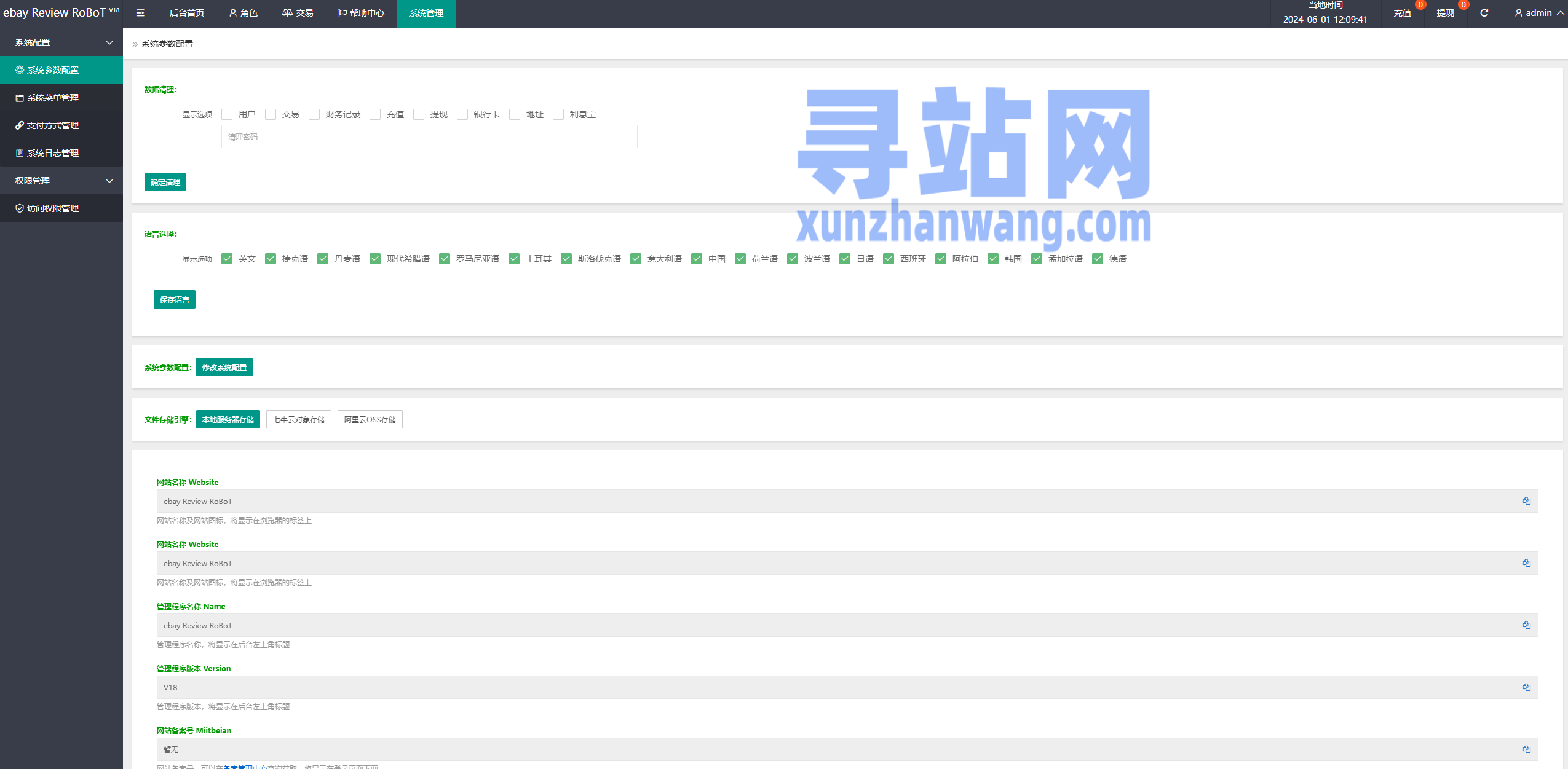Open 系统日志管理 in the sidebar
This screenshot has height=769, width=1568.
[x=61, y=153]
